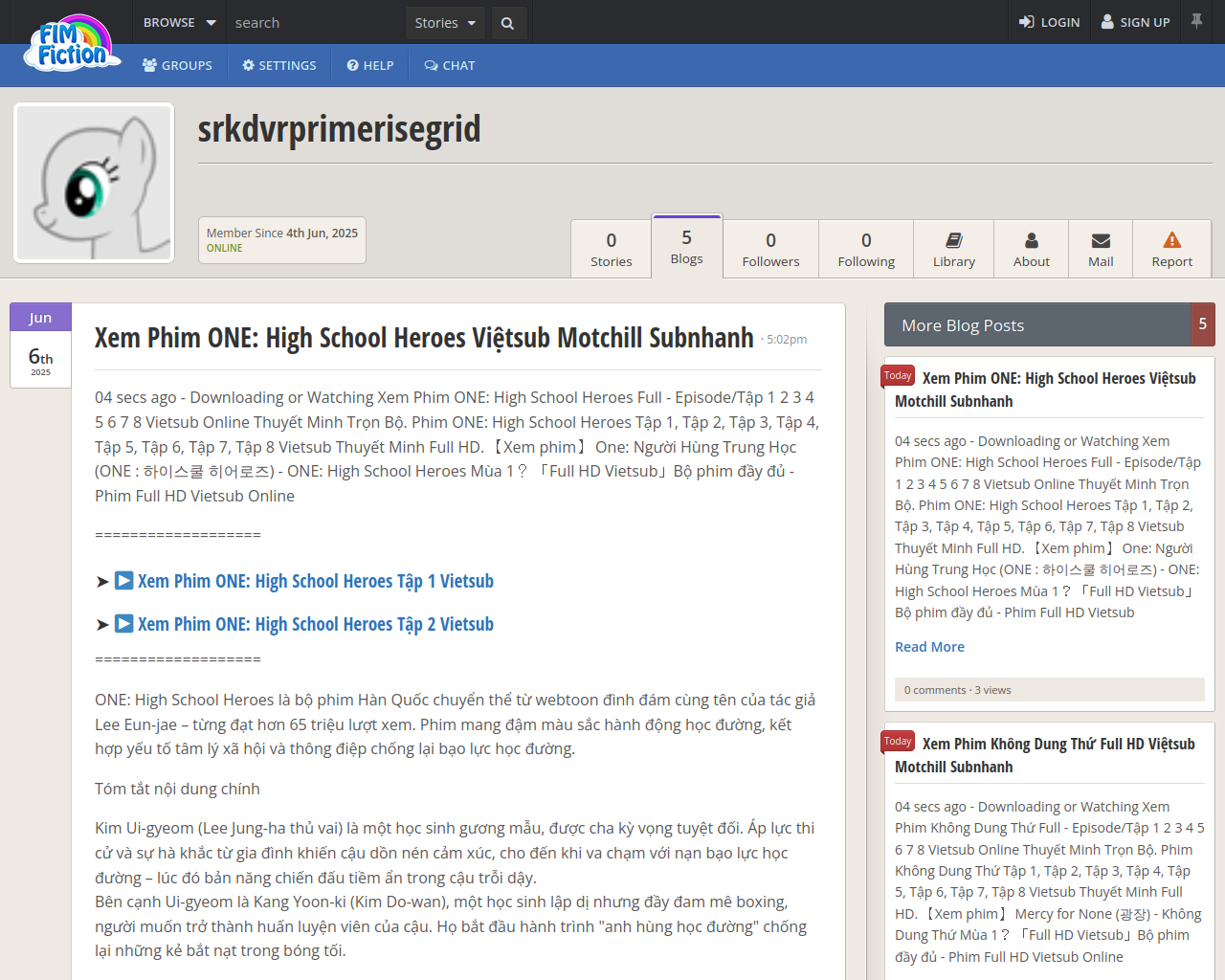Toggle the pin toolbar icon

(1196, 21)
